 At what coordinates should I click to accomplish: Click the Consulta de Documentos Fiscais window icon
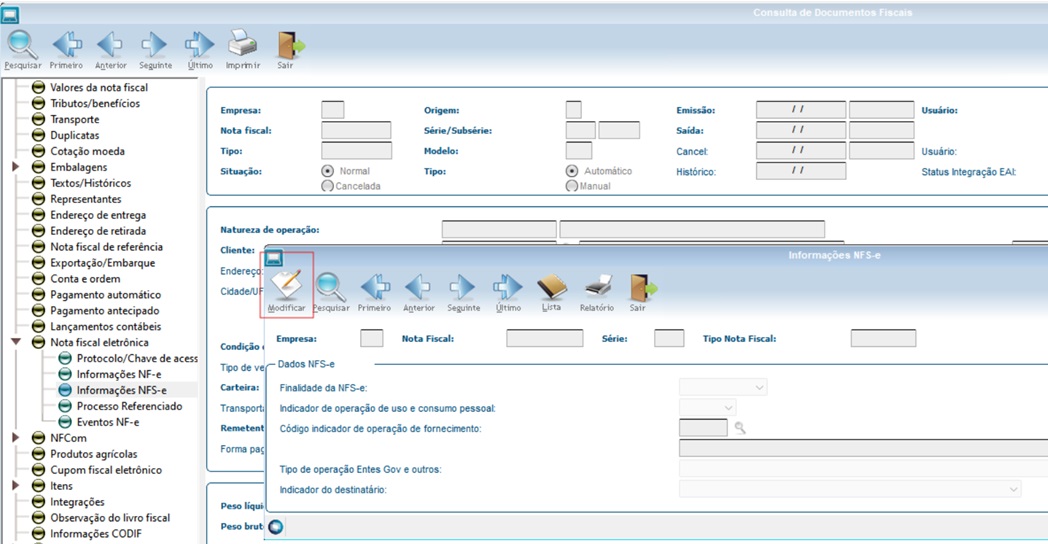tap(10, 14)
